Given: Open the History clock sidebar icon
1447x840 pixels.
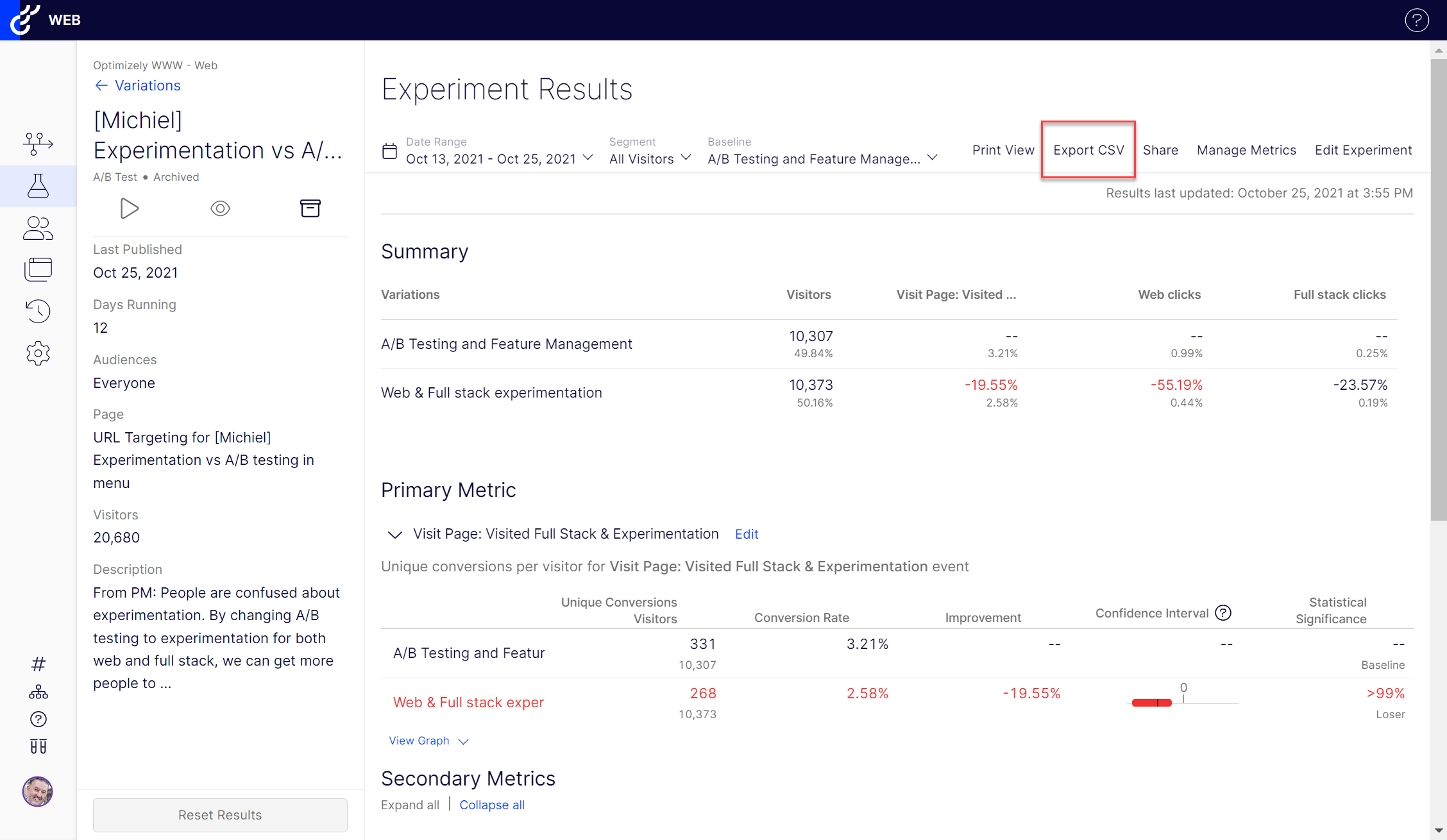Looking at the screenshot, I should pyautogui.click(x=38, y=311).
